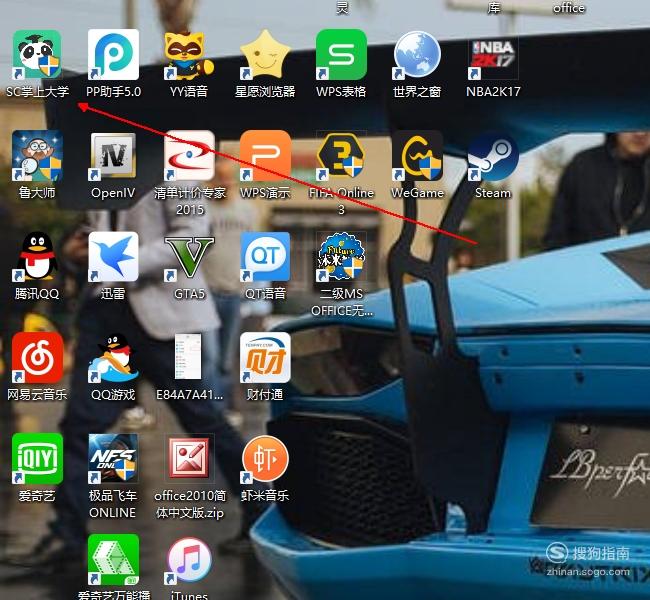This screenshot has height=600, width=650.
Task: Open 虾米音乐 orange icon
Action: pyautogui.click(x=265, y=459)
